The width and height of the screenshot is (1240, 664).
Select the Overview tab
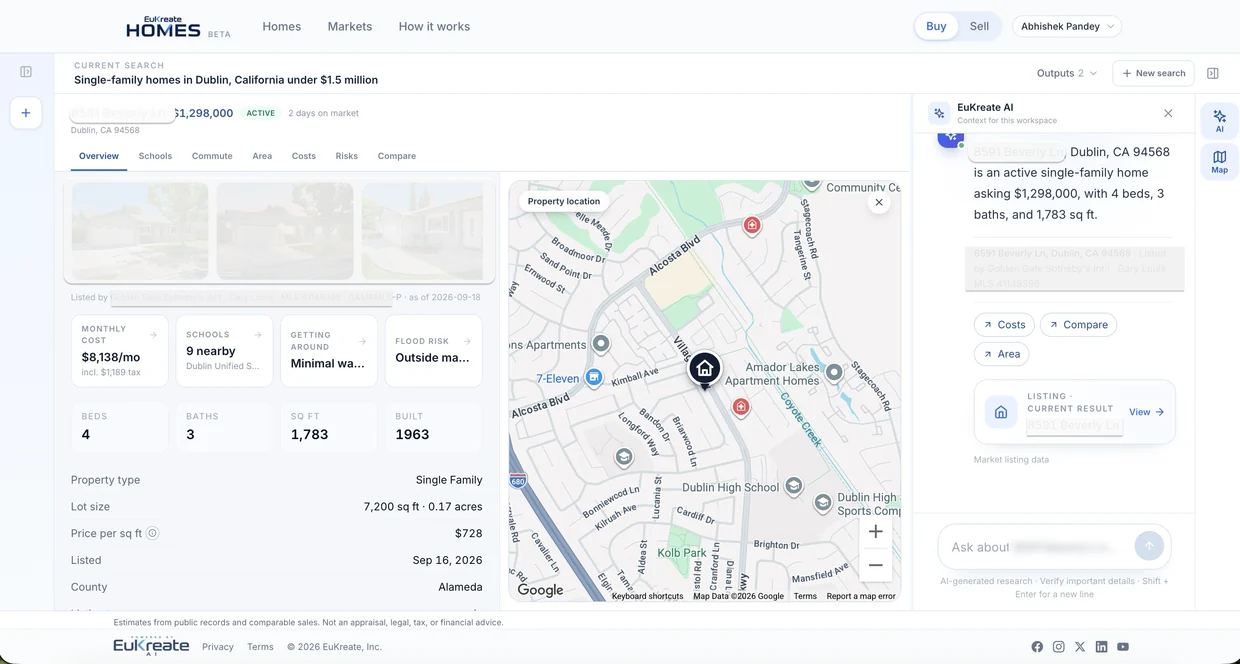[99, 156]
